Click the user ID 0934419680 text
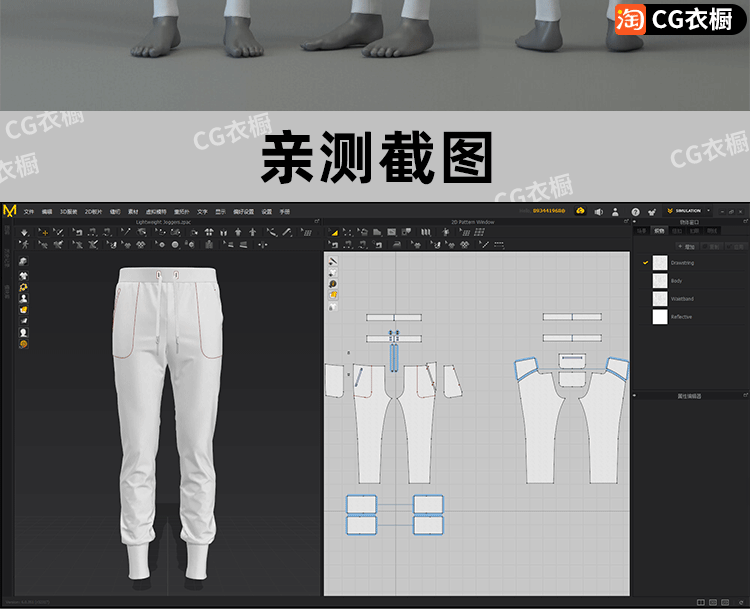Image resolution: width=750 pixels, height=615 pixels. [549, 211]
